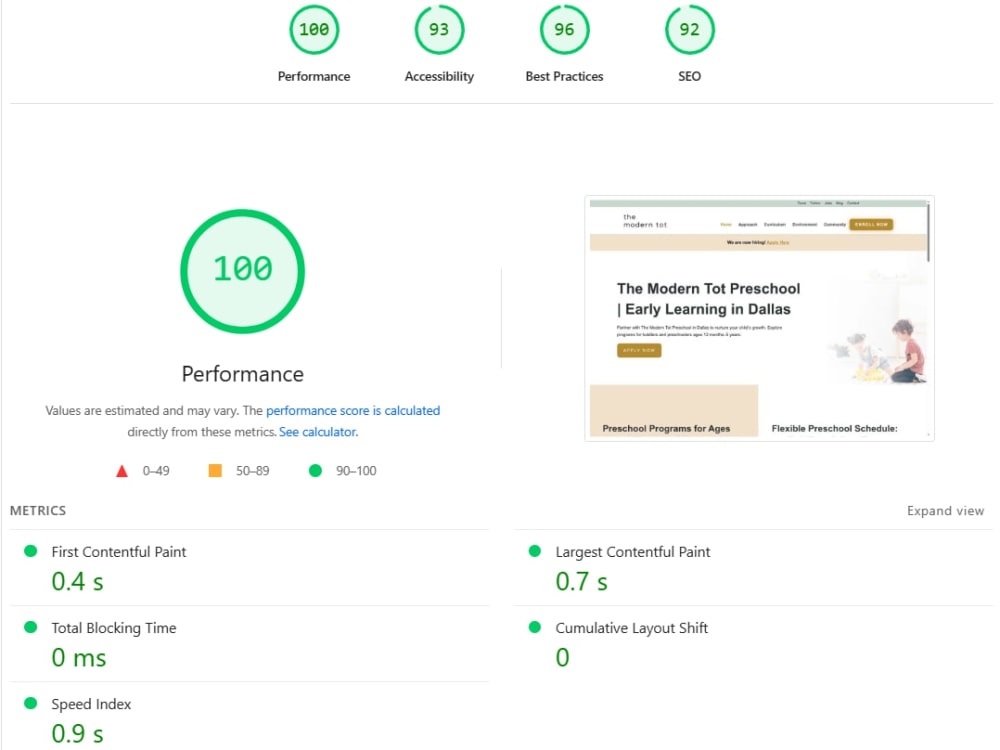The height and width of the screenshot is (750, 1000).
Task: Click the METRICS section heading
Action: coord(38,511)
